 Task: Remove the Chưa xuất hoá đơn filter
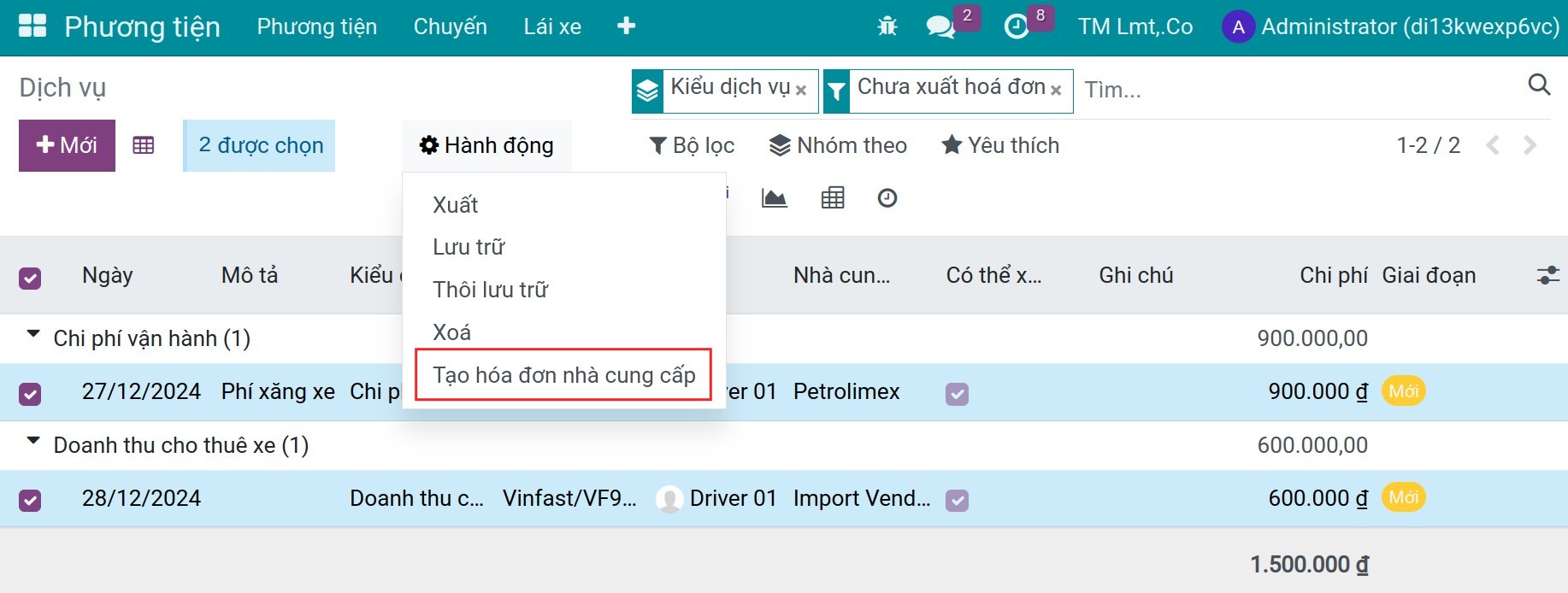pos(1056,90)
